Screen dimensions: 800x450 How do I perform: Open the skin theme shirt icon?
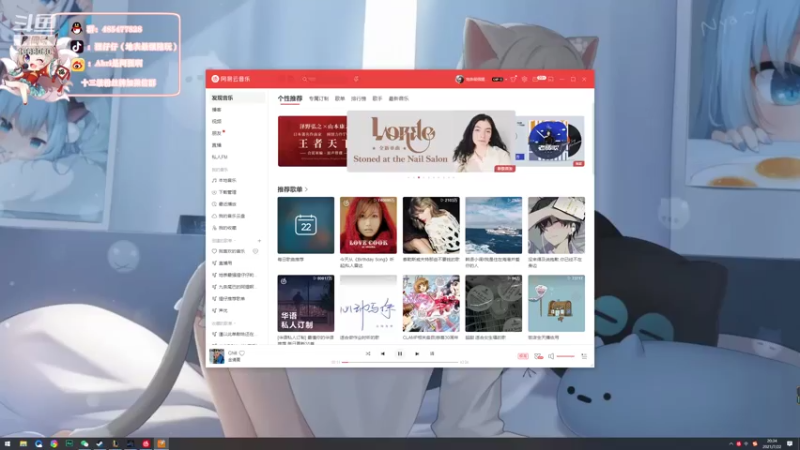click(x=513, y=79)
